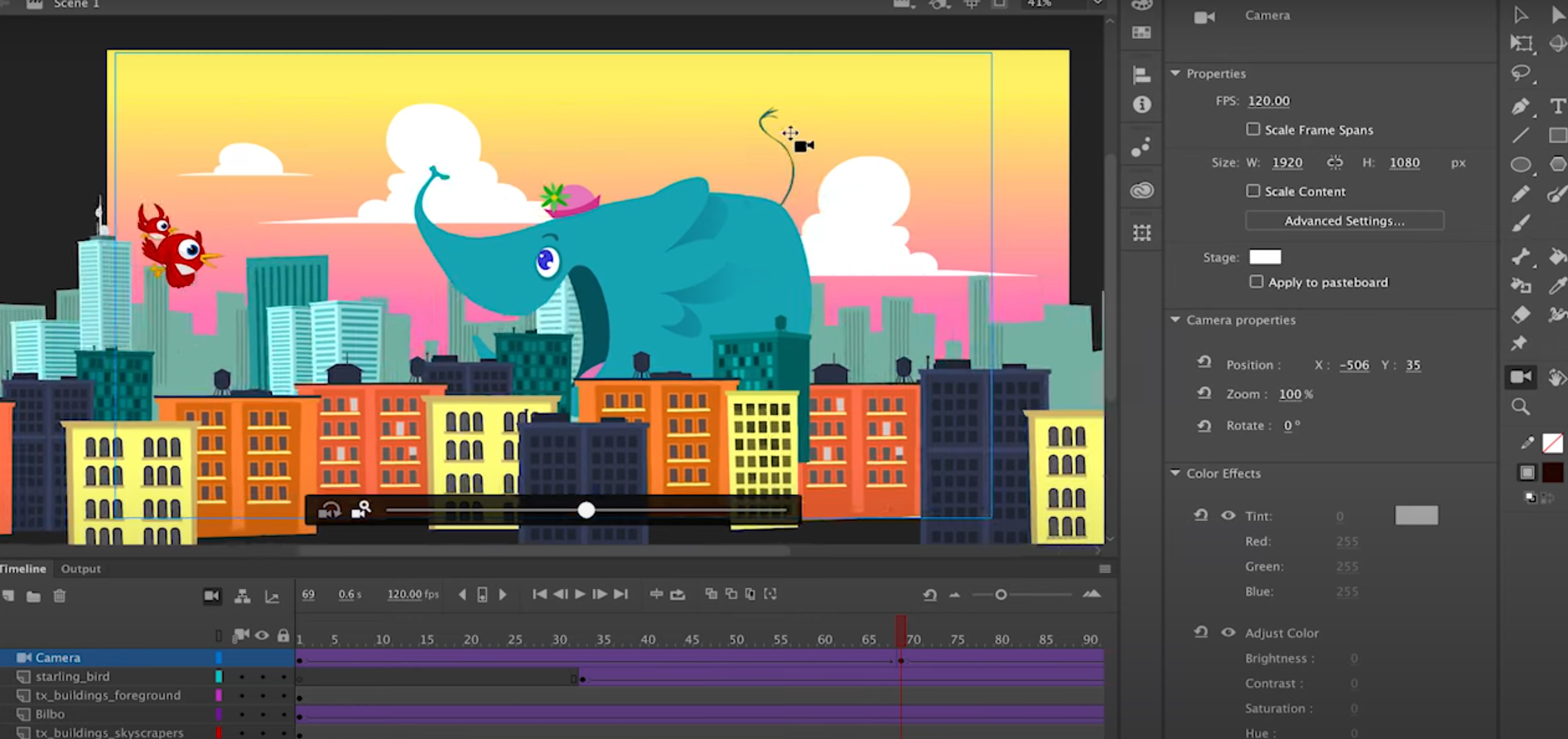1568x739 pixels.
Task: Show layer parenting view
Action: click(243, 596)
